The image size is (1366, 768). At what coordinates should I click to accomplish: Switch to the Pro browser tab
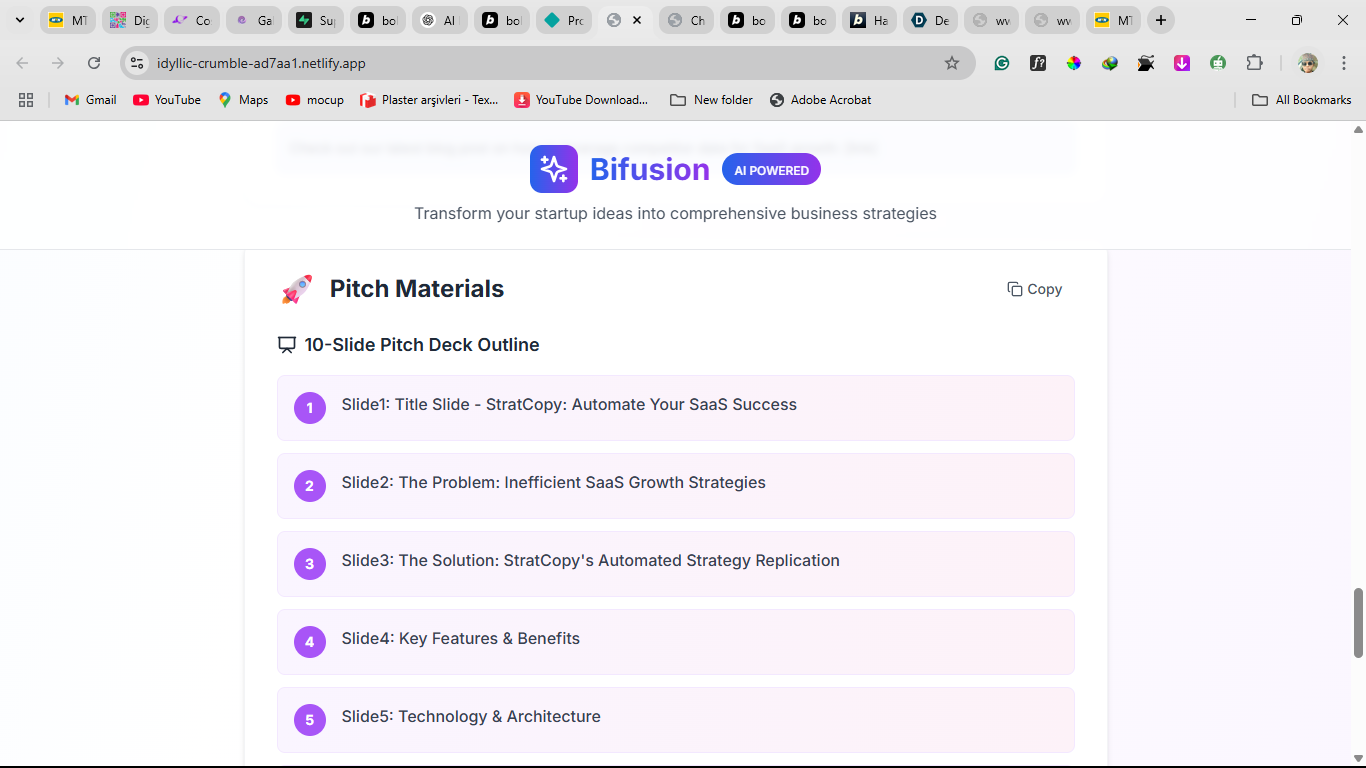click(x=563, y=20)
